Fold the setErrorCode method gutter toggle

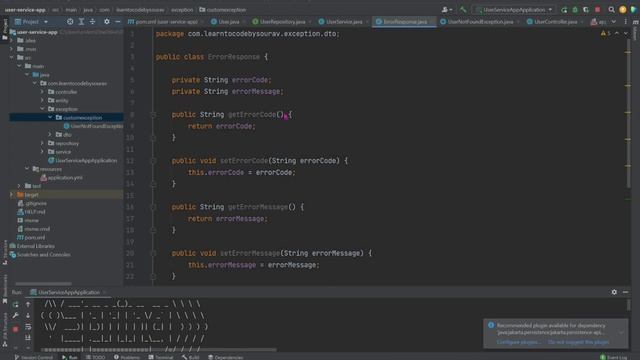(x=153, y=161)
